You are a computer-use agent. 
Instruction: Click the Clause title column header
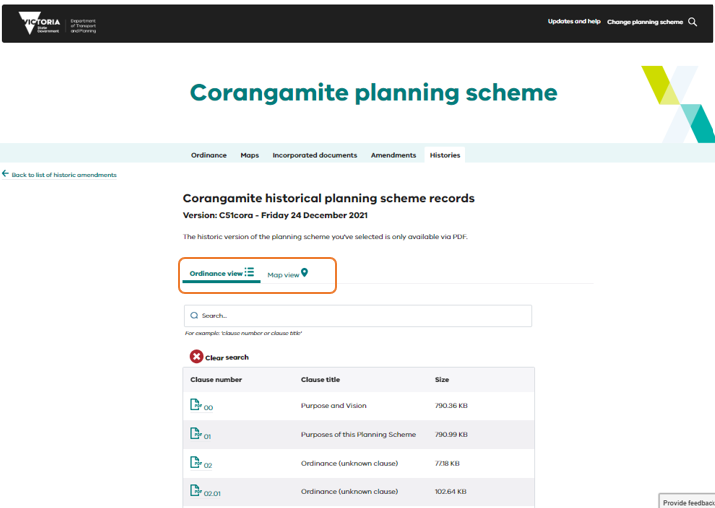point(320,379)
